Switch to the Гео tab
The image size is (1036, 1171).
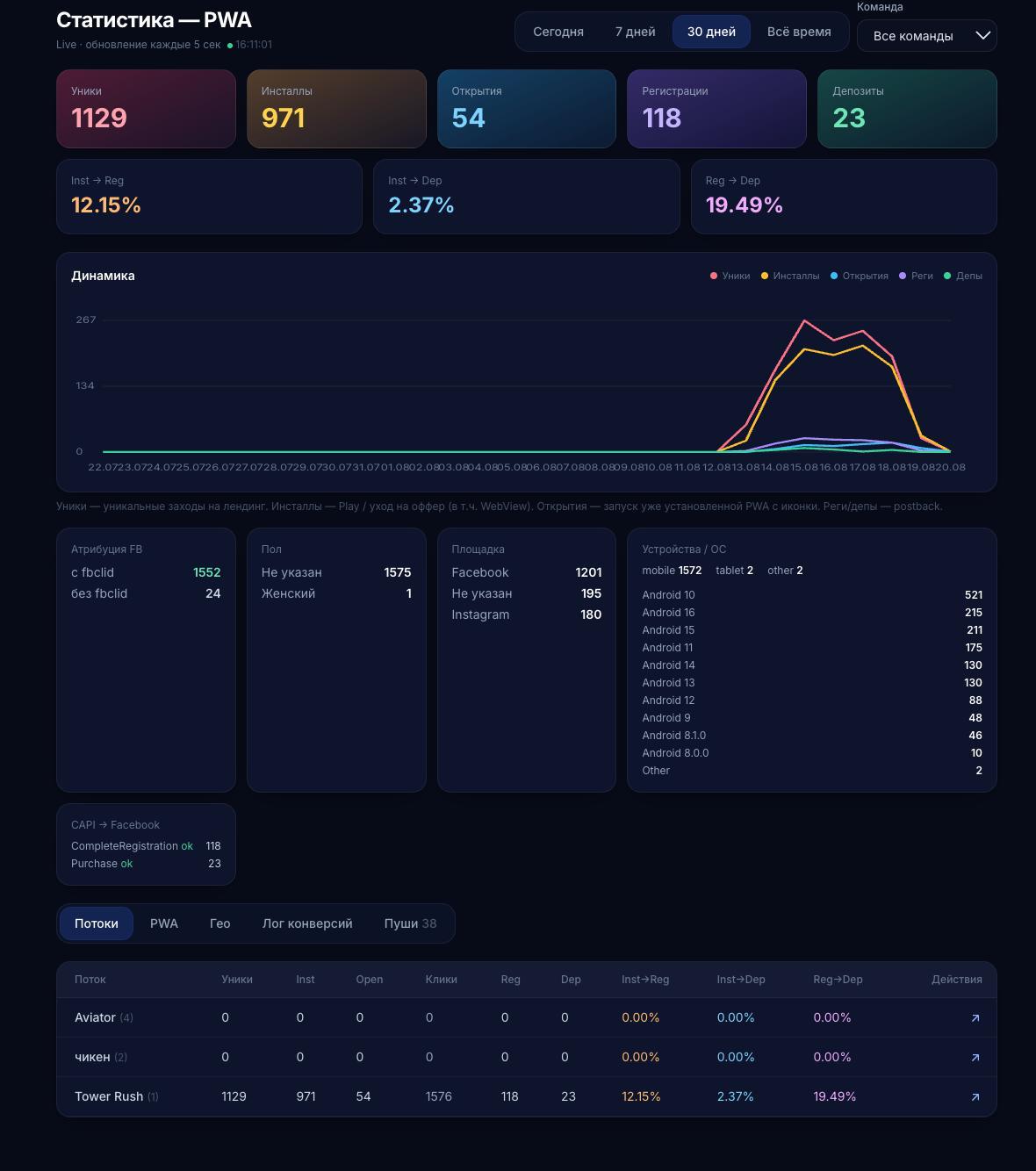point(219,923)
